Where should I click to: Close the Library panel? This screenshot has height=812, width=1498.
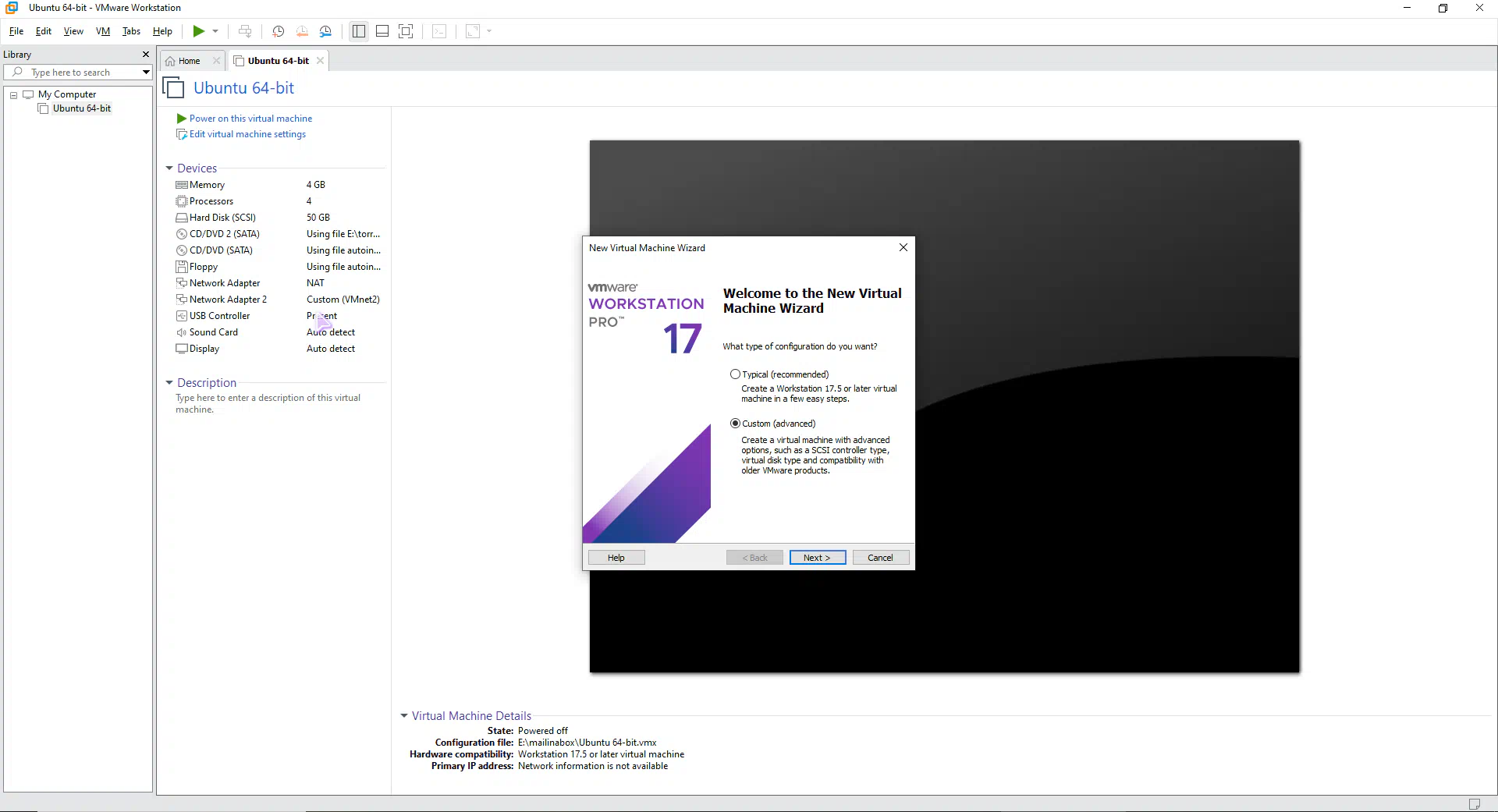pyautogui.click(x=145, y=55)
